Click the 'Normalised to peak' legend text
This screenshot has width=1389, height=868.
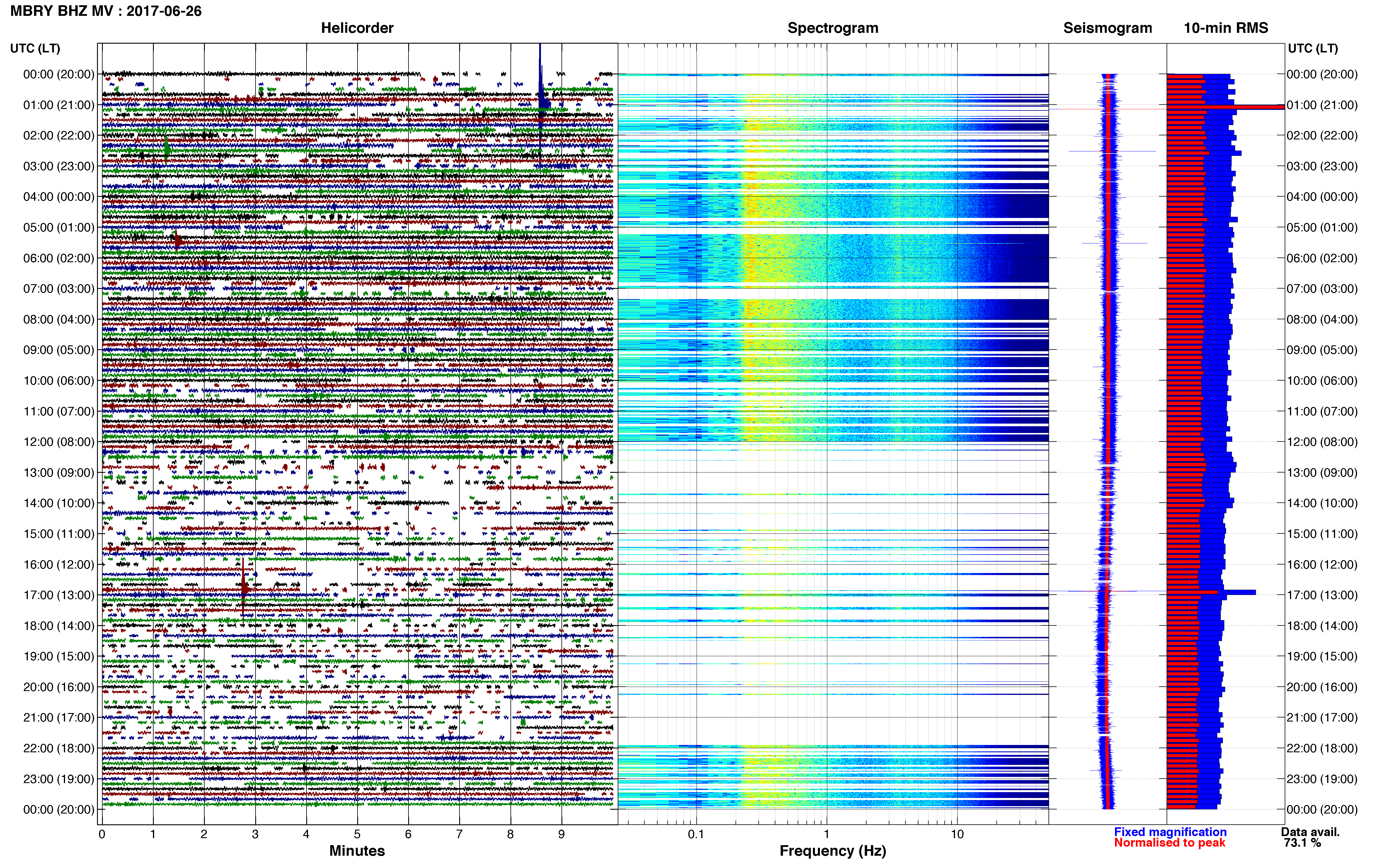1169,843
